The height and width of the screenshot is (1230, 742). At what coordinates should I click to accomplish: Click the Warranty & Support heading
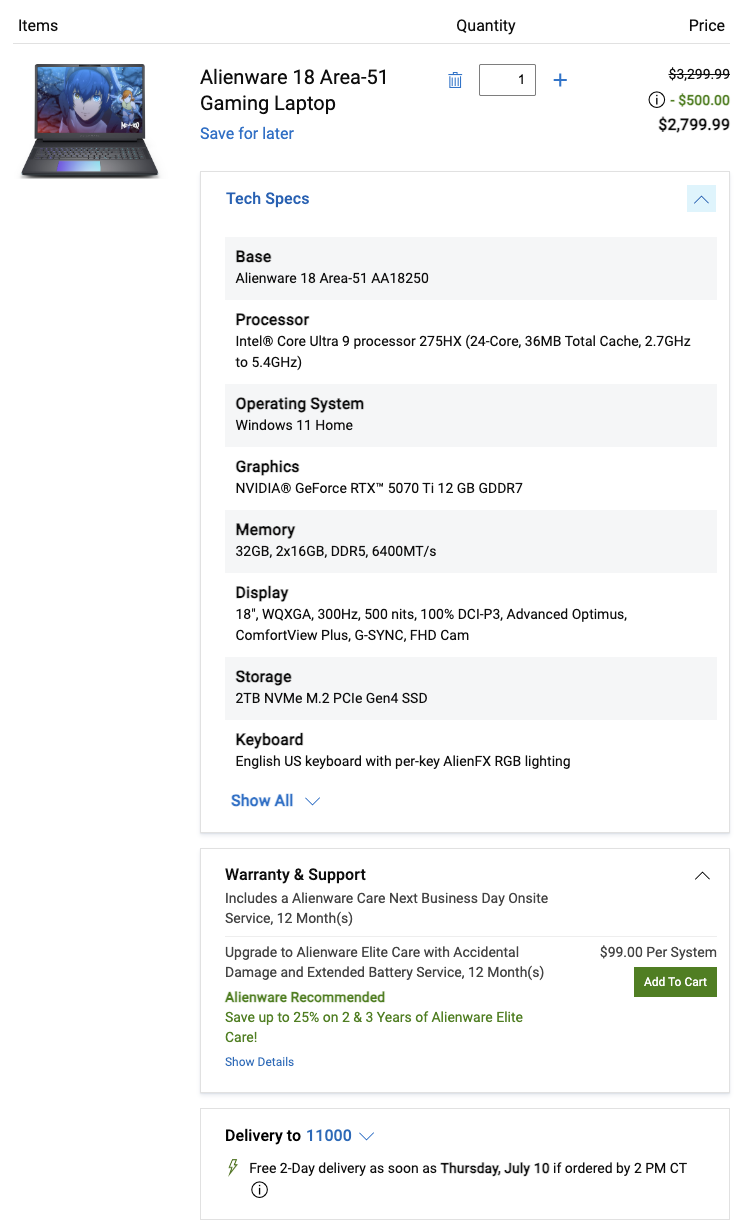point(295,875)
